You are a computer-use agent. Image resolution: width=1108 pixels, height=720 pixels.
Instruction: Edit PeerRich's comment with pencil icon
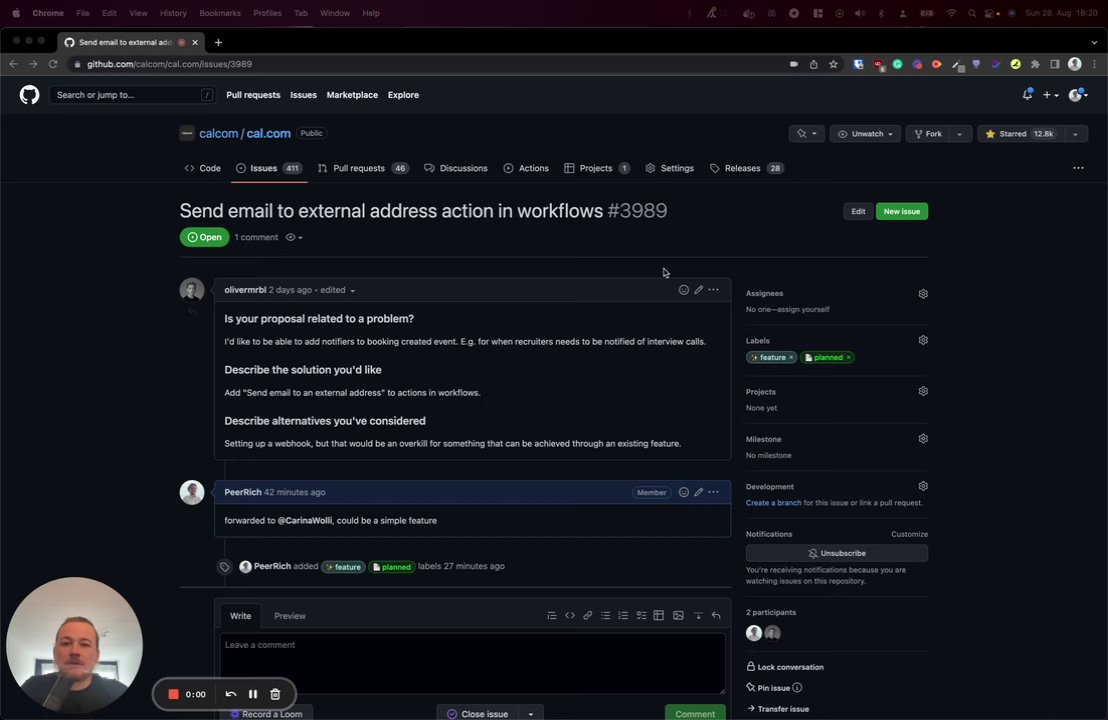(698, 492)
